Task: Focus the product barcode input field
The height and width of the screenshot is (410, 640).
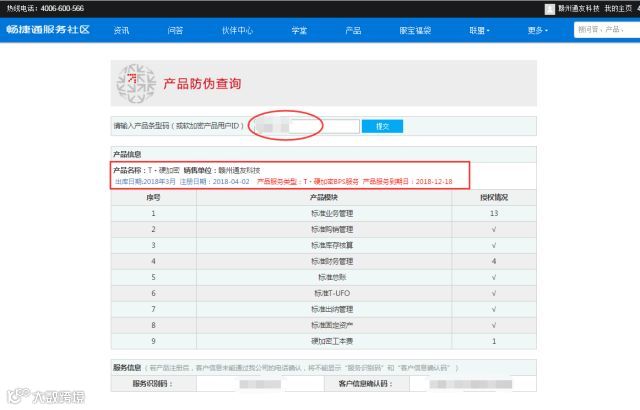Action: [305, 126]
